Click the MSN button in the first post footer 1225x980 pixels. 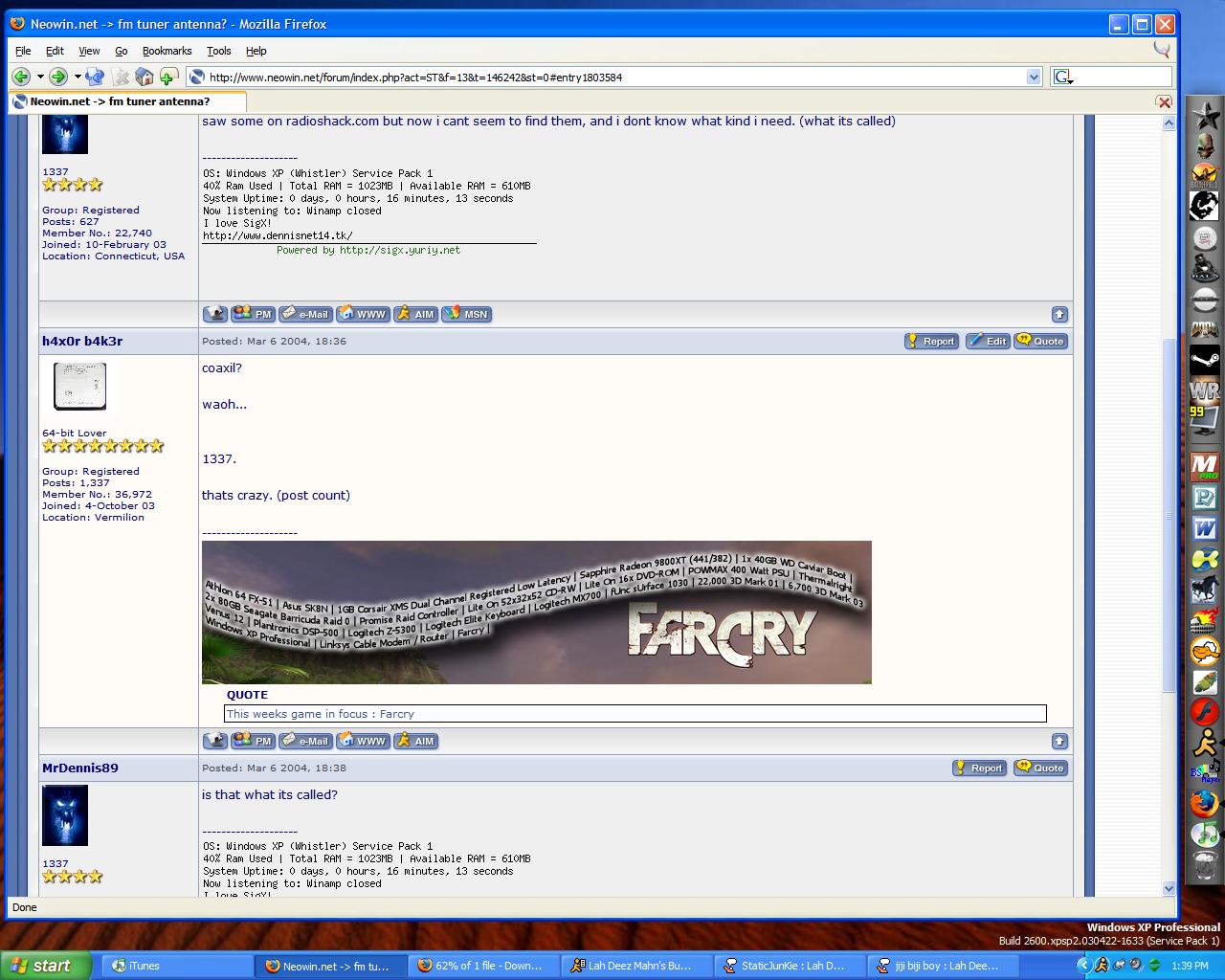click(467, 314)
